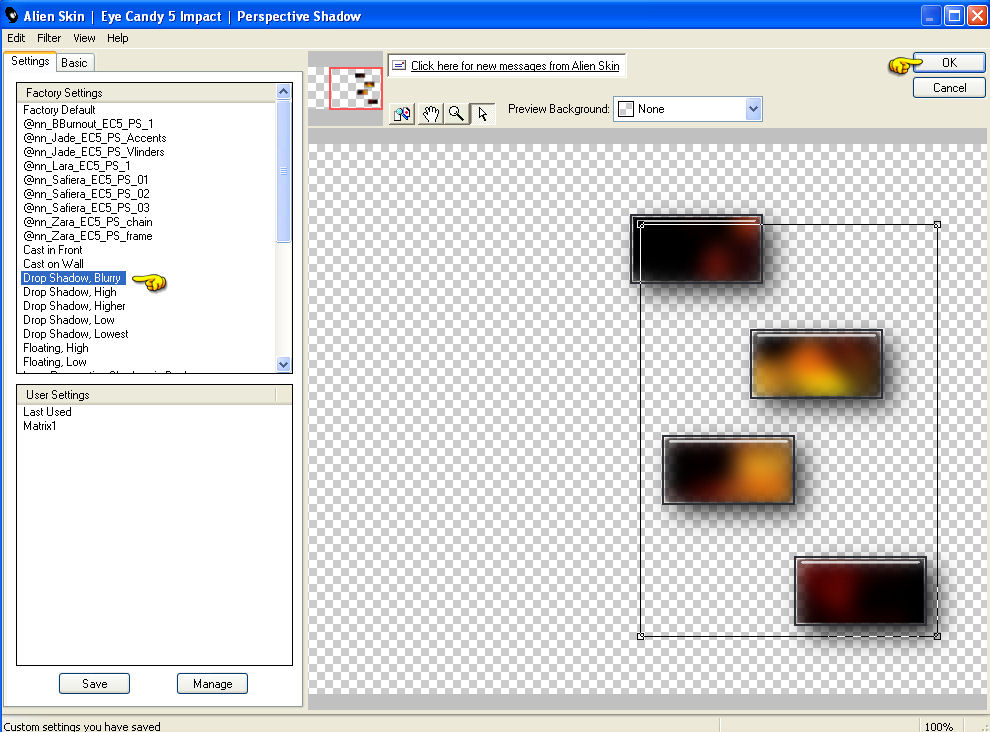
Task: Select the Floating, High preset
Action: pos(56,348)
